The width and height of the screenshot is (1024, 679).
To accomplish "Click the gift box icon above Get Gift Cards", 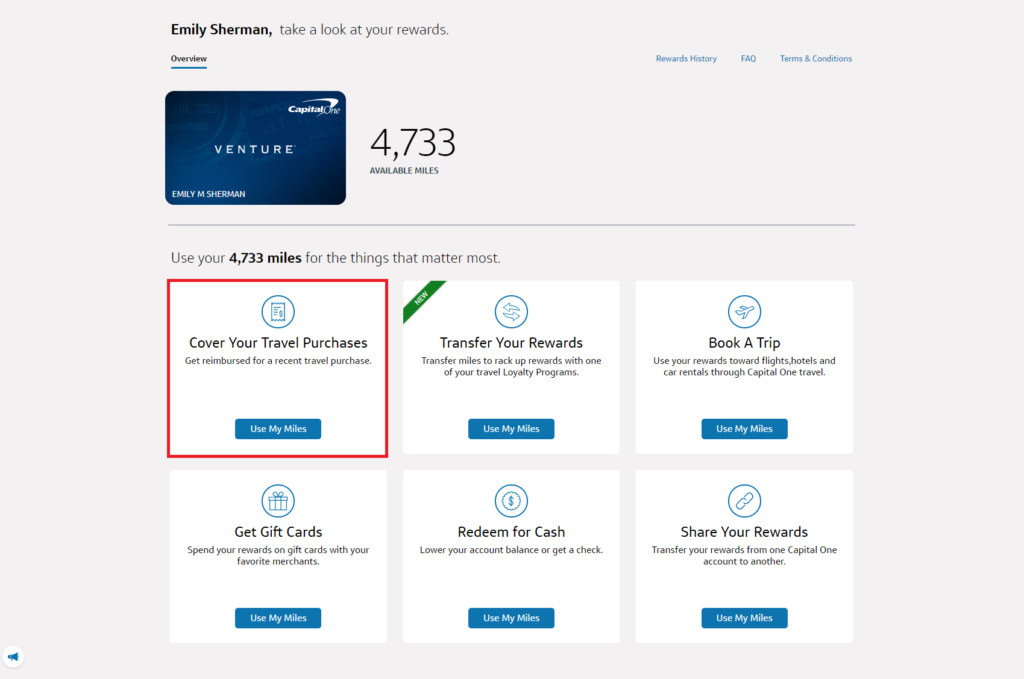I will [278, 500].
